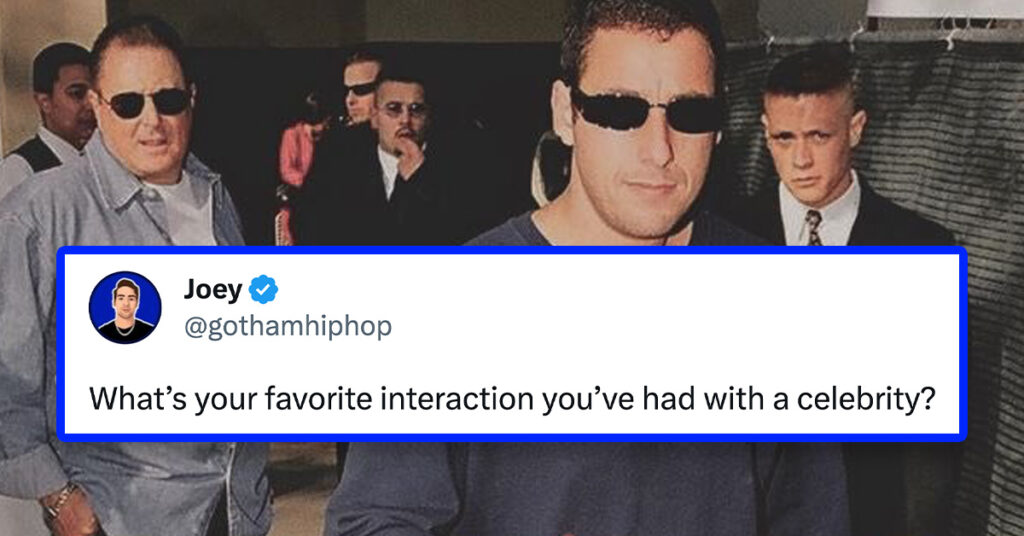1024x536 pixels.
Task: Click the bracelet on the denim man's wrist
Action: coord(57,499)
